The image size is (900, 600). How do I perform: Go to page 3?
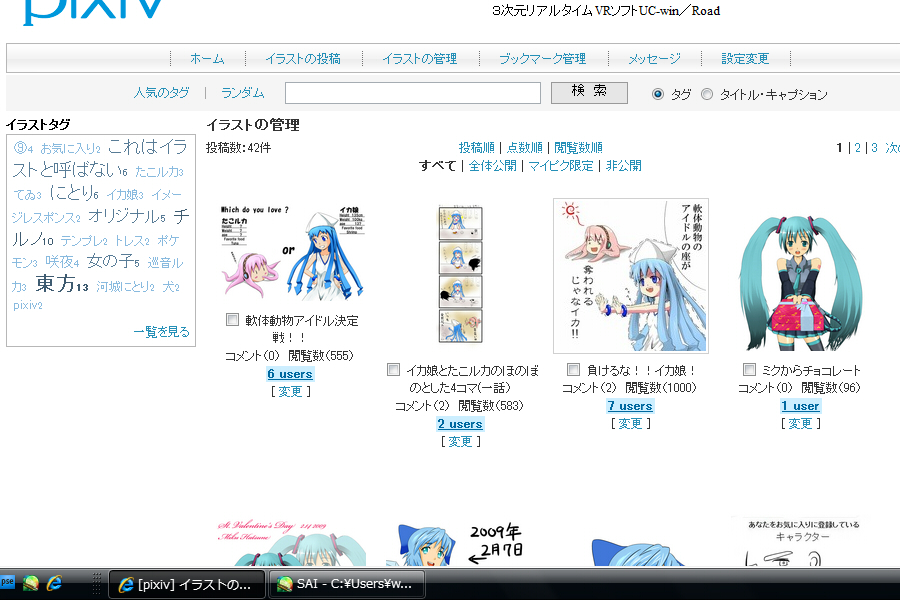874,148
